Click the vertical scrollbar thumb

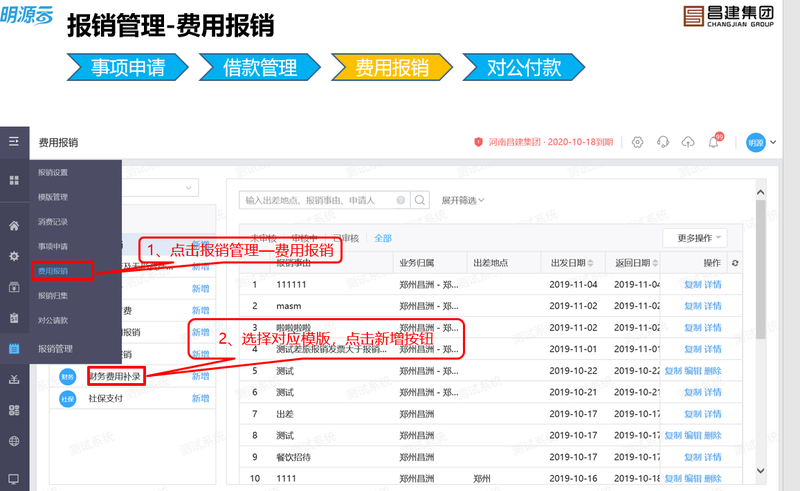coord(760,269)
